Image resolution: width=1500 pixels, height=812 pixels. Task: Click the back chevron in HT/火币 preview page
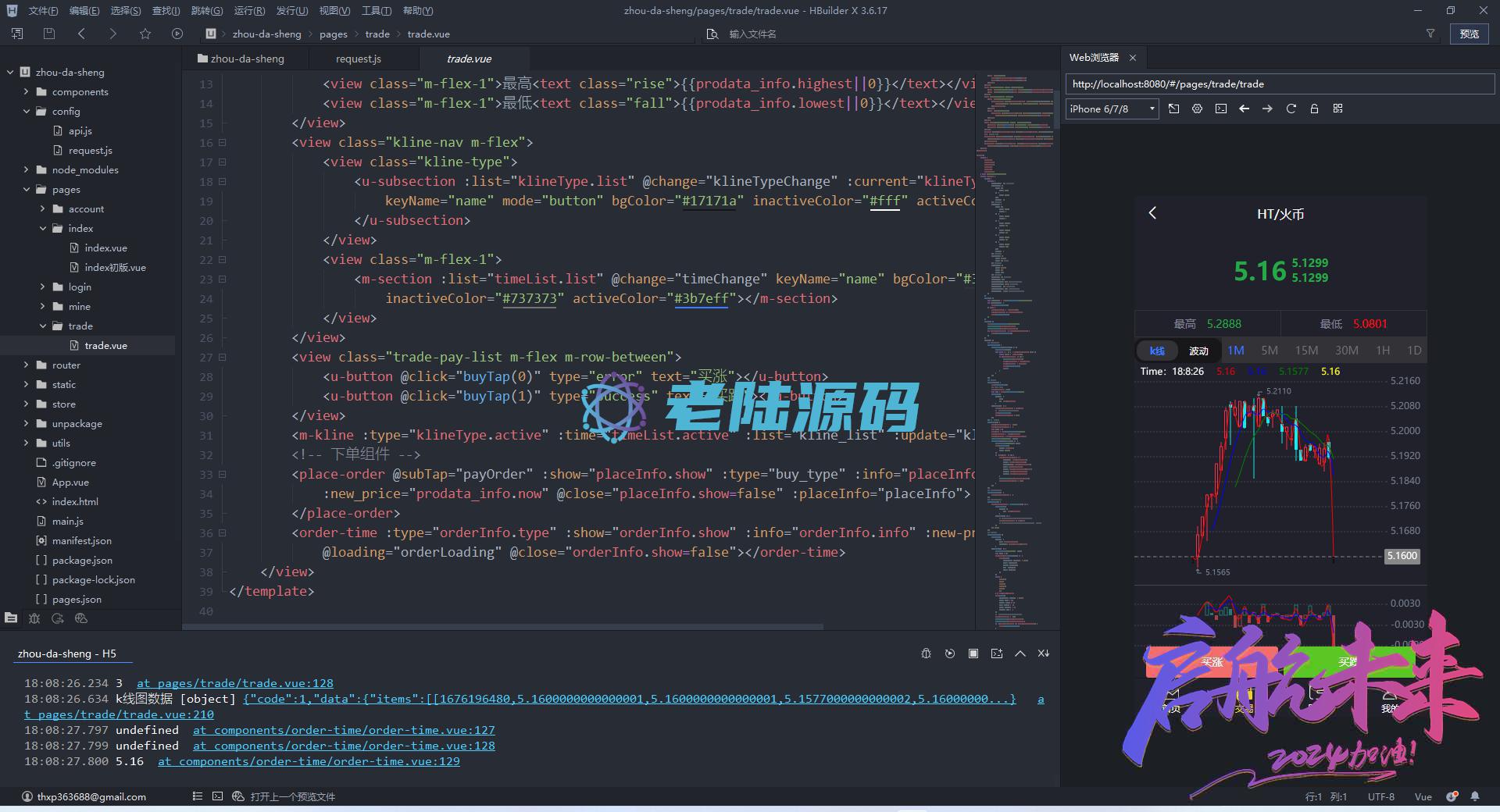pos(1152,213)
